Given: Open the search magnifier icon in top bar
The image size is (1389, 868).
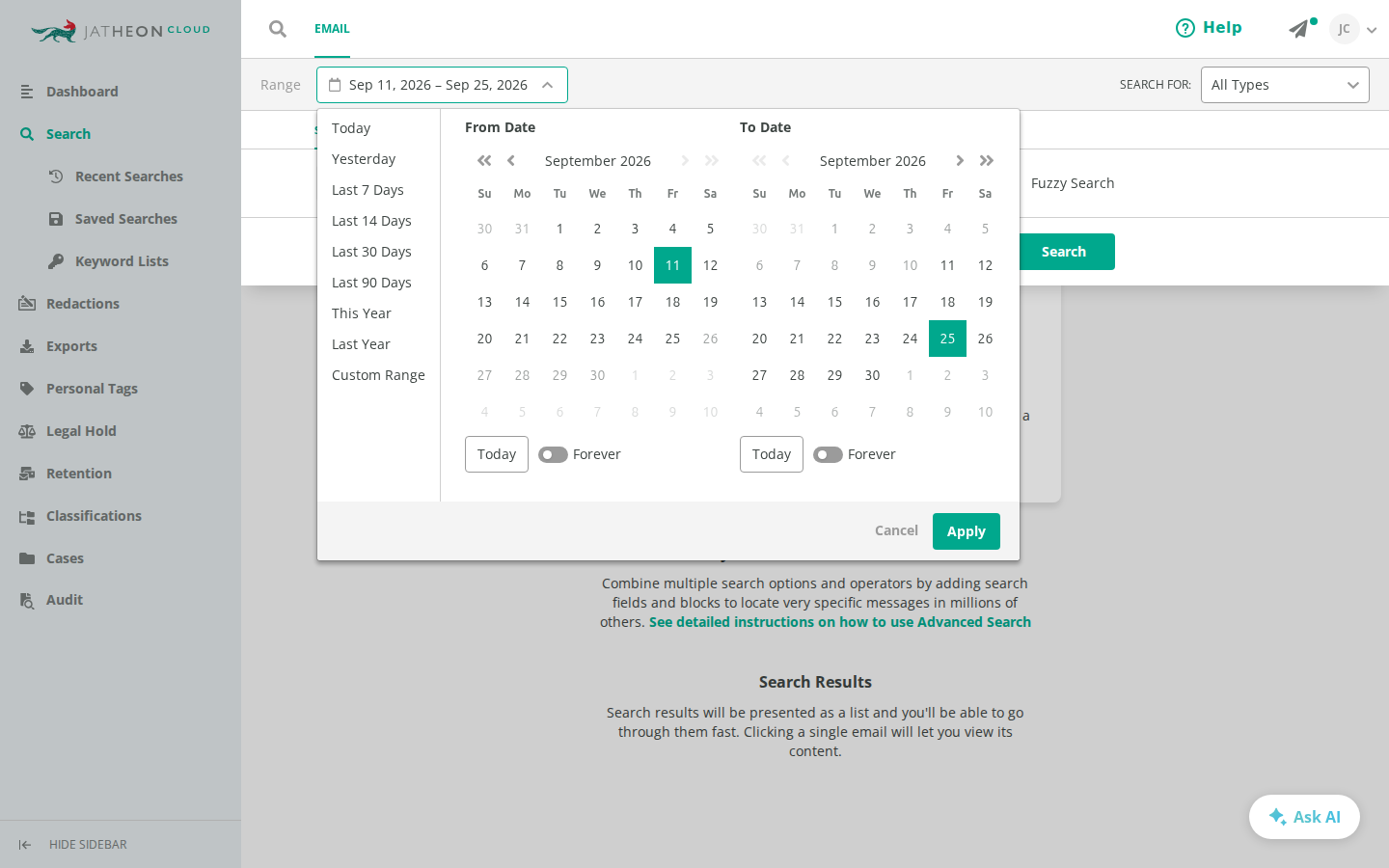Looking at the screenshot, I should pos(278,29).
